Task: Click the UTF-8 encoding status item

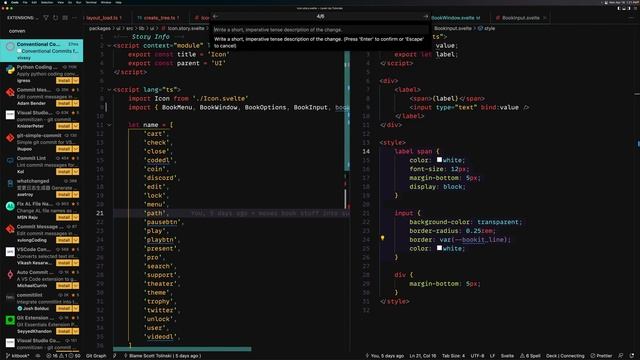Action: point(477,356)
